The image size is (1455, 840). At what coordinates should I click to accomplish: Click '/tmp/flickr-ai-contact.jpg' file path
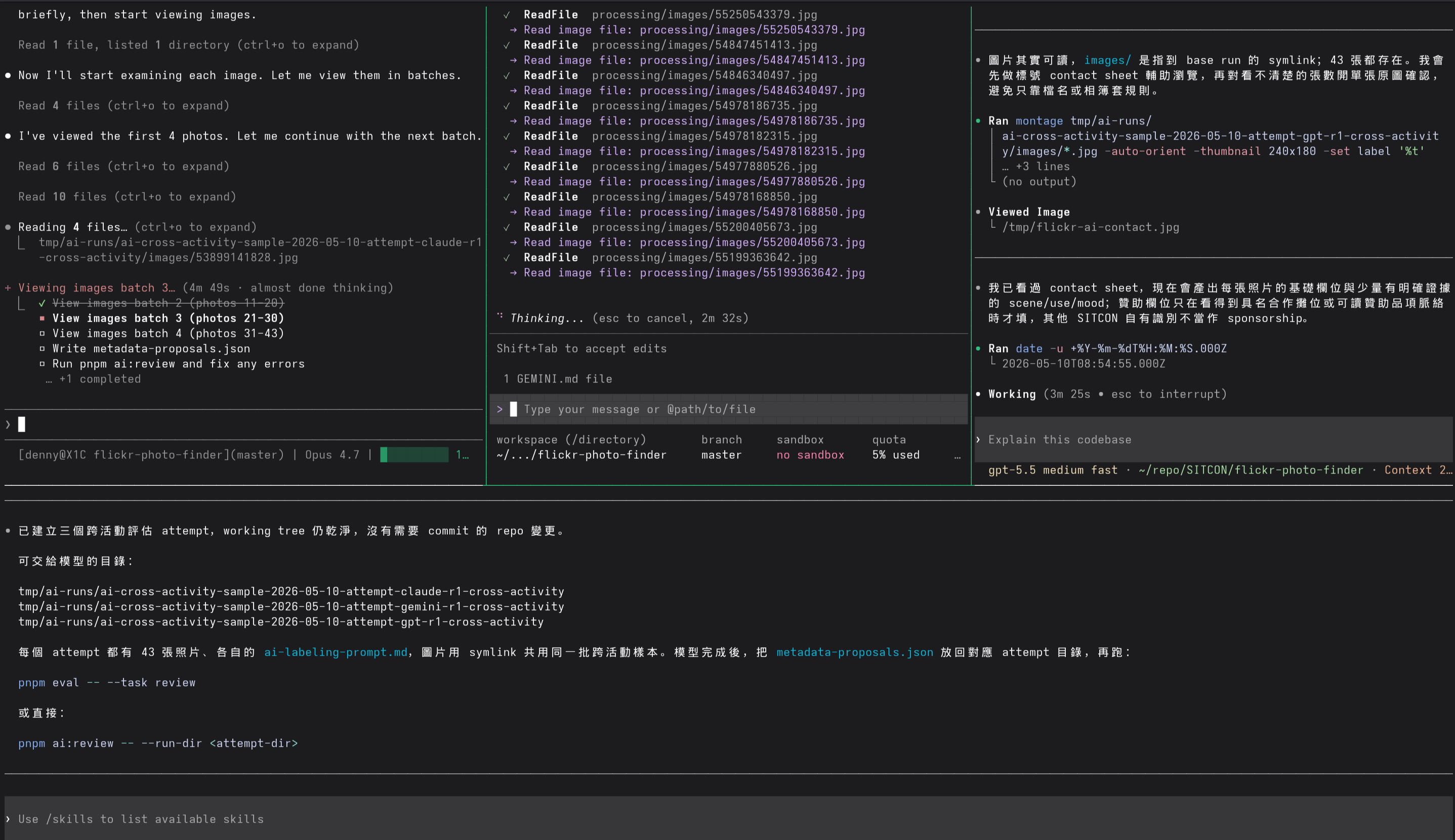click(x=1091, y=227)
